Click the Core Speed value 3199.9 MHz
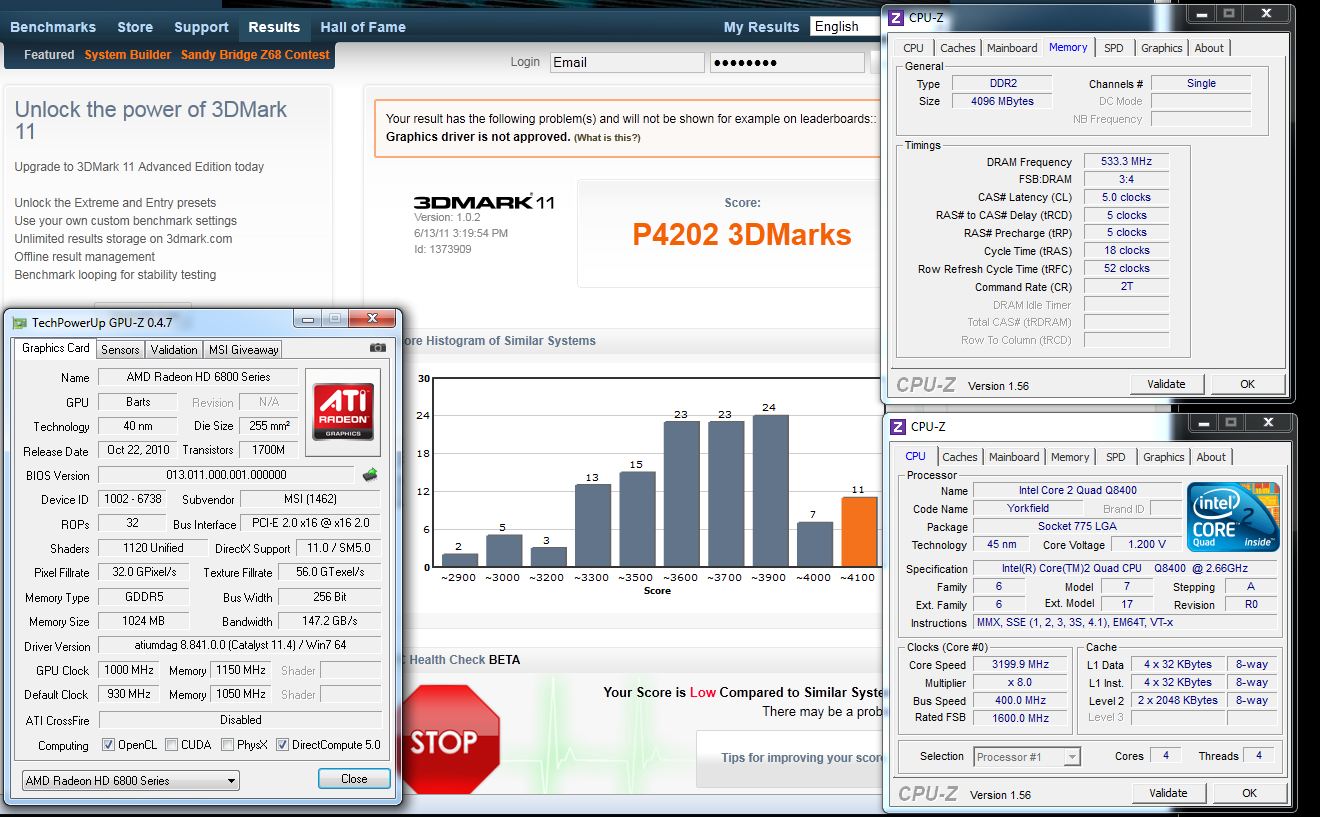Viewport: 1320px width, 817px height. (1021, 665)
